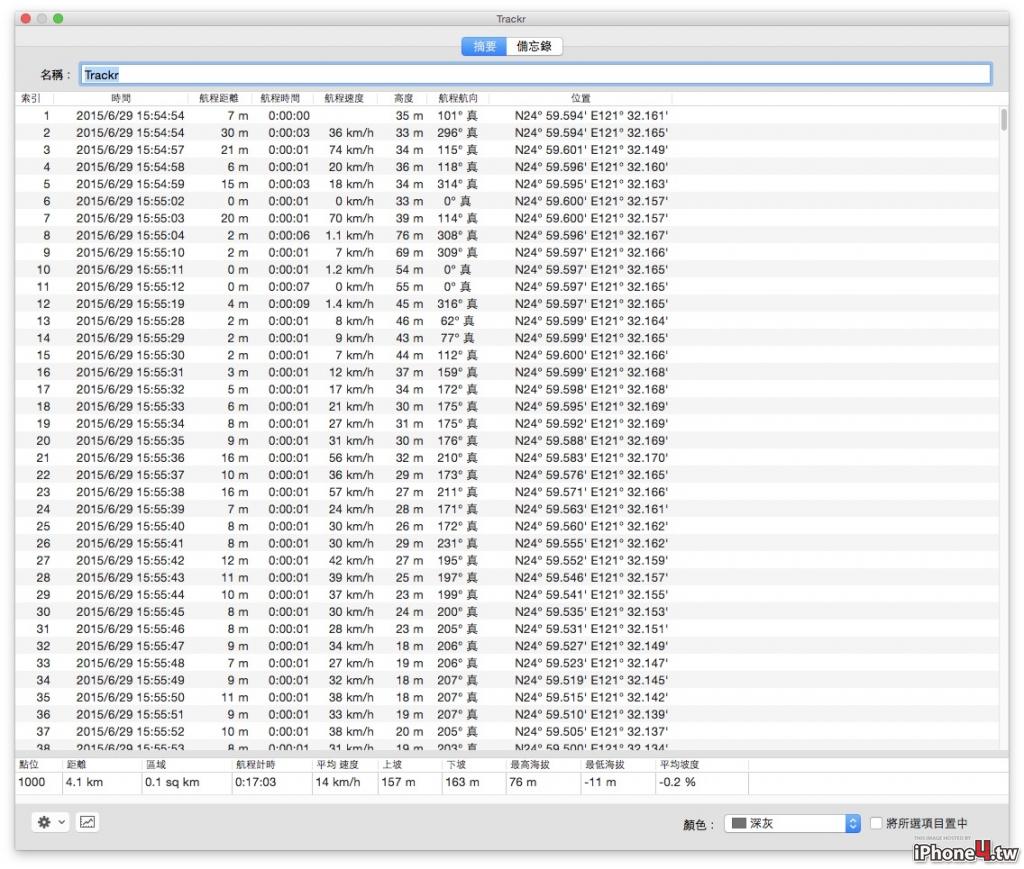This screenshot has height=869, width=1024.
Task: Switch to the 摘要 tab
Action: 484,46
